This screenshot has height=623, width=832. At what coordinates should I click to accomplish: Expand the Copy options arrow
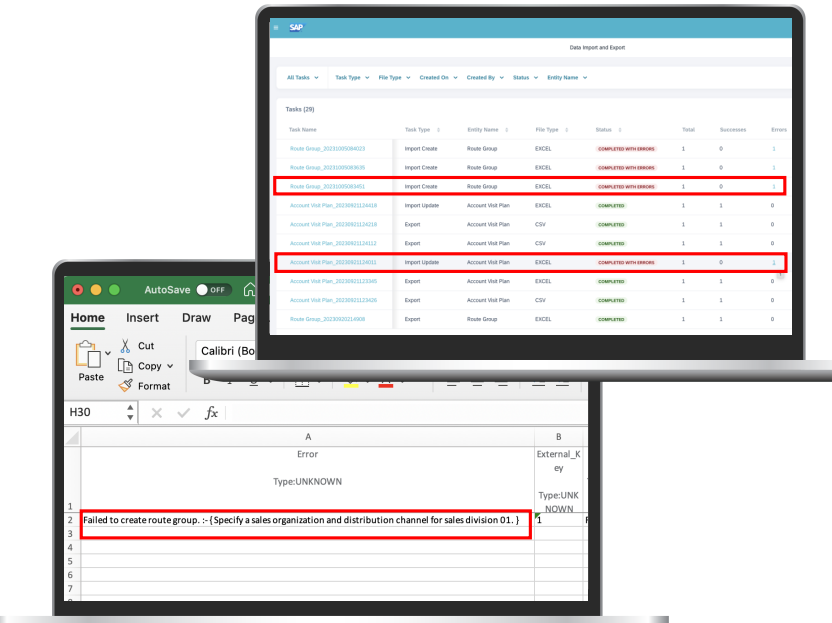[x=170, y=366]
